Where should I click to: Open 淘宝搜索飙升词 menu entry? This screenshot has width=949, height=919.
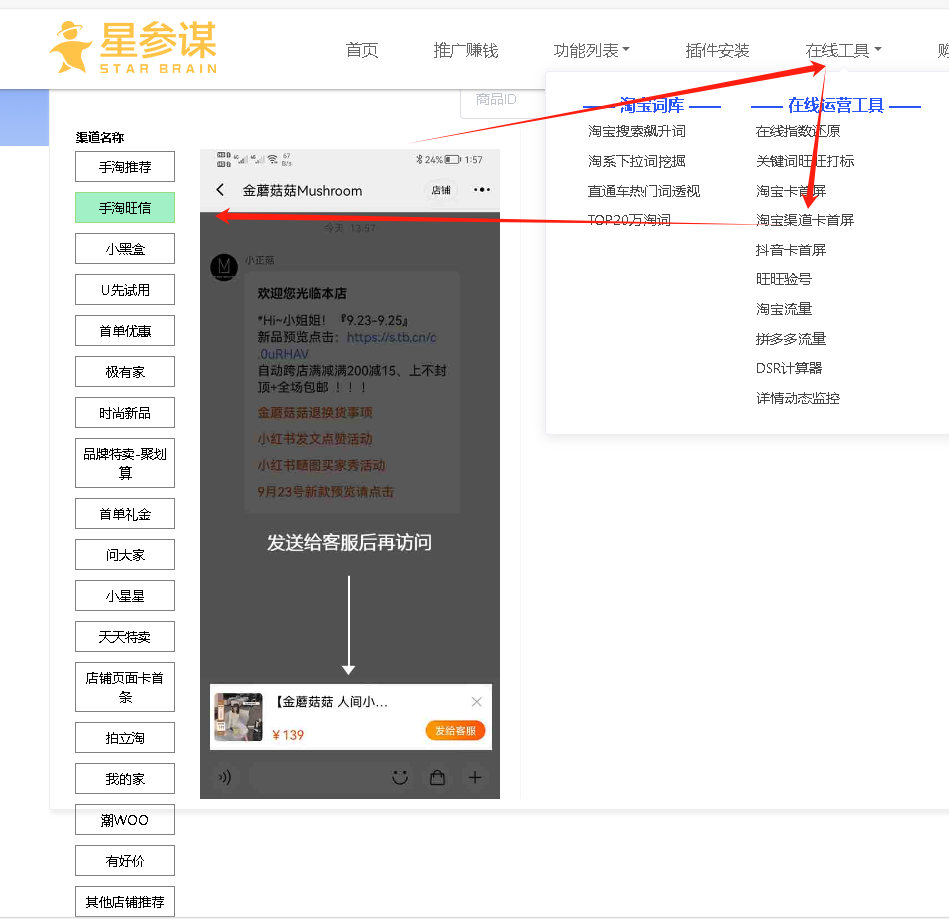pos(636,131)
